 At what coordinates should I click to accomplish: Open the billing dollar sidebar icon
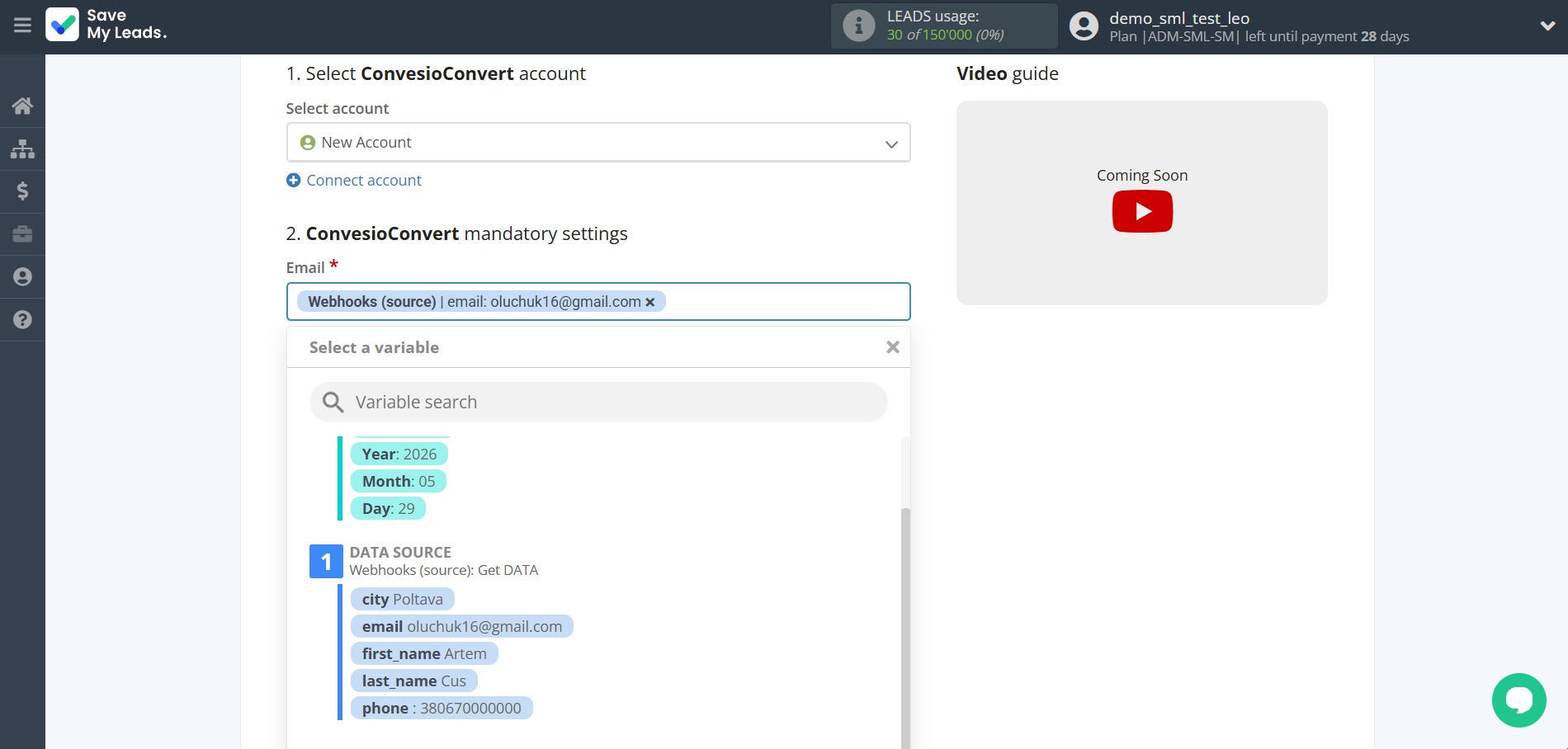tap(22, 191)
